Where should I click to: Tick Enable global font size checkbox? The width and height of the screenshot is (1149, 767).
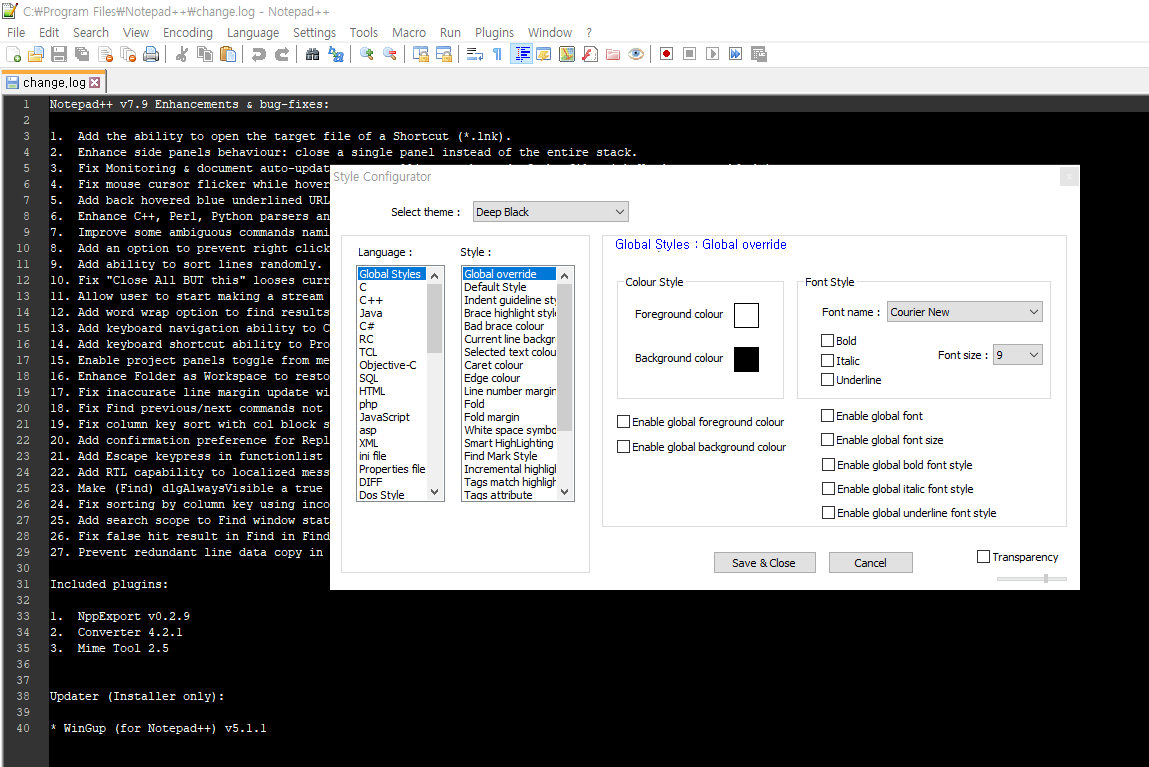pyautogui.click(x=827, y=440)
